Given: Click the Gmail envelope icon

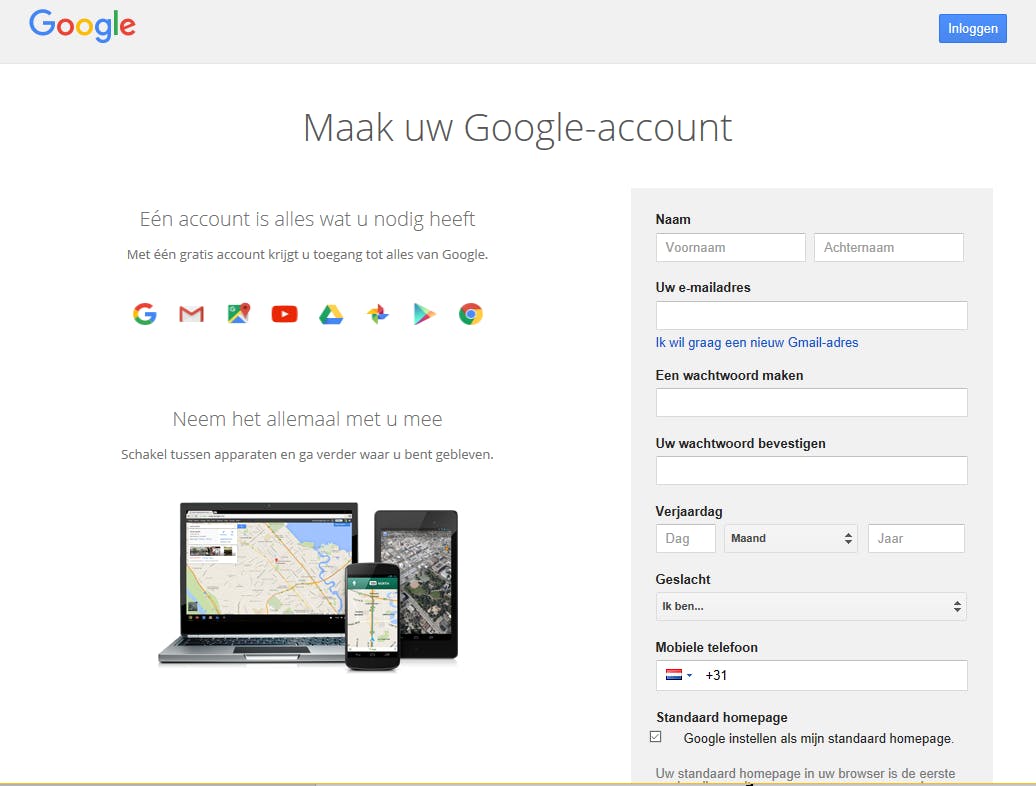Looking at the screenshot, I should click(x=192, y=314).
